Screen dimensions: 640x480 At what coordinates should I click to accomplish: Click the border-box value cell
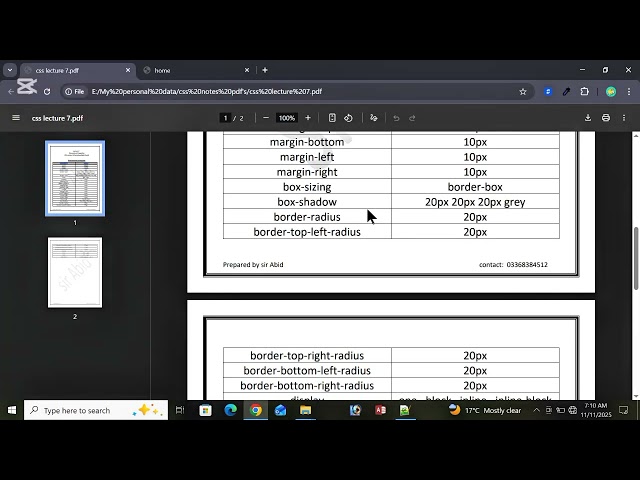tap(475, 187)
